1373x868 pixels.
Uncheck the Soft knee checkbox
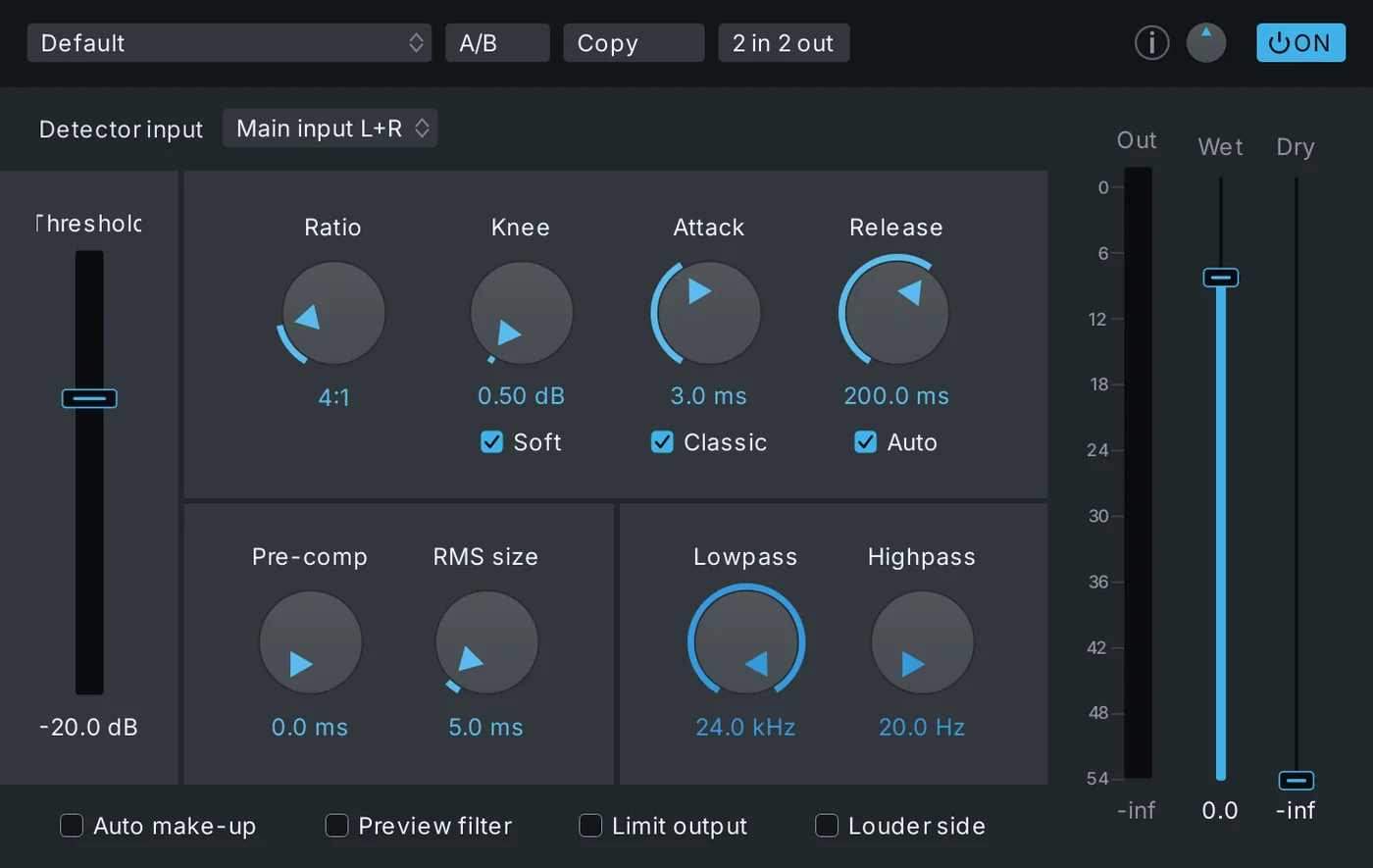(491, 442)
